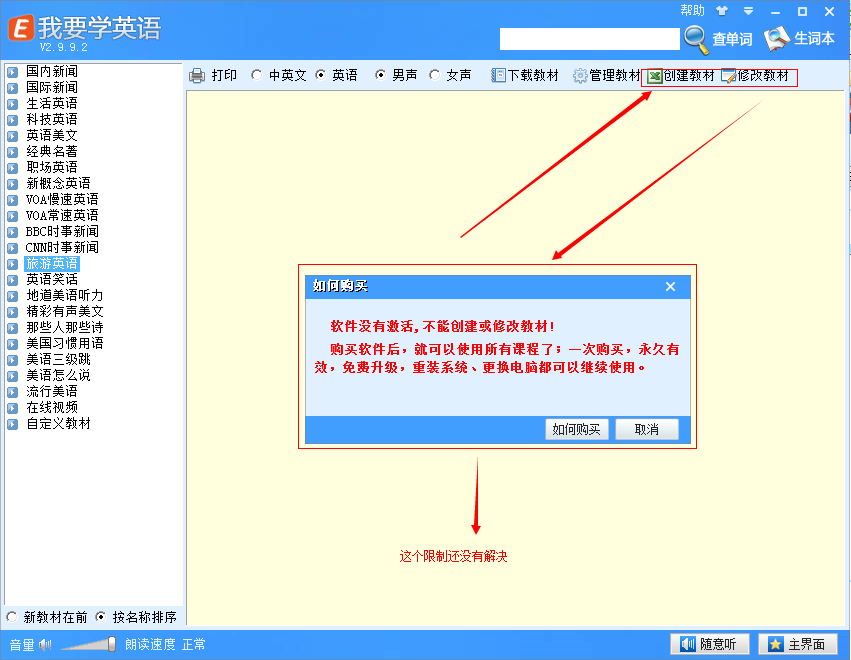Click arrow icon beside VOA慢速英语
Screen dimensions: 851x660
coord(12,200)
